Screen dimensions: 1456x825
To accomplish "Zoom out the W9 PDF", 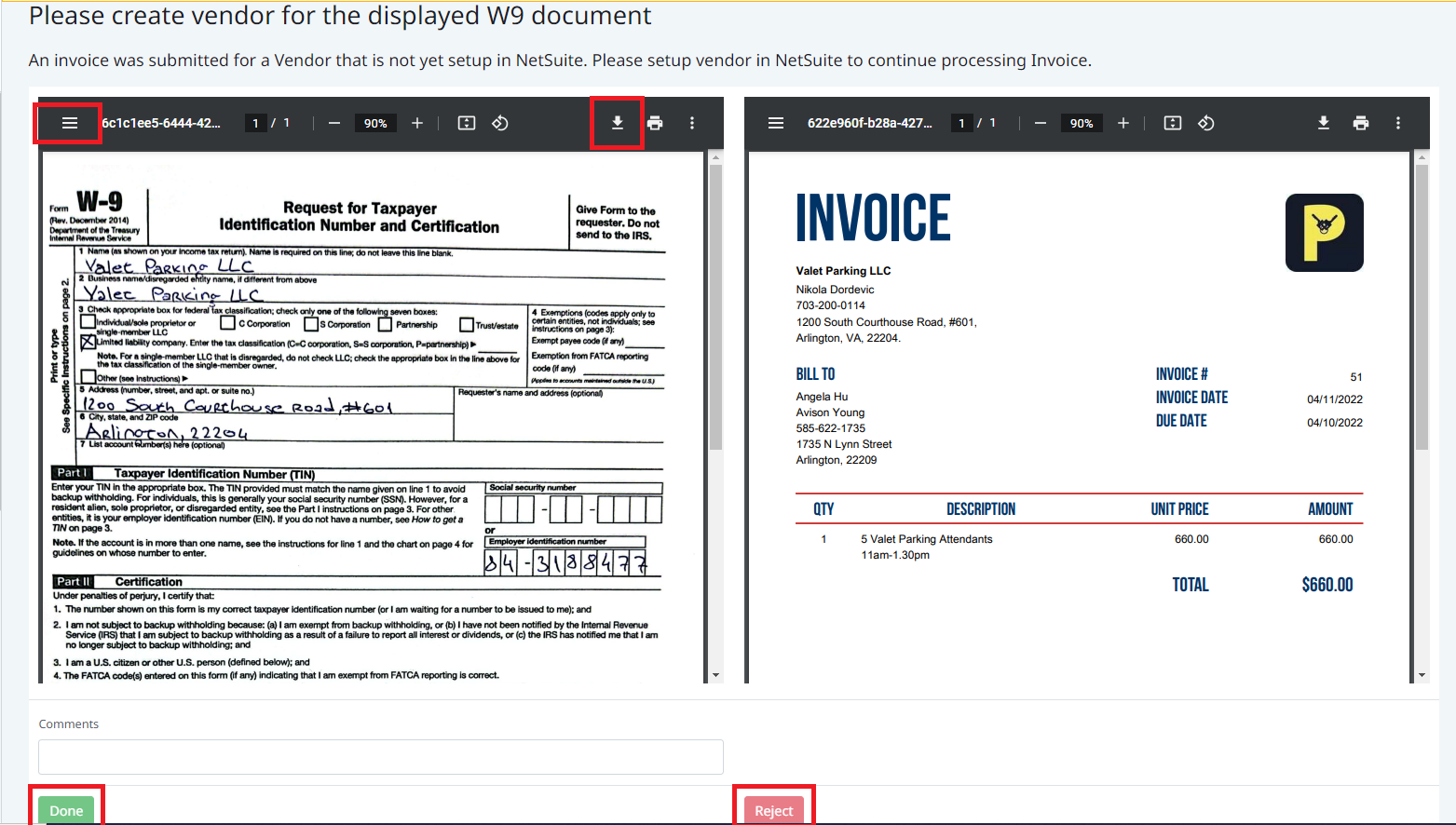I will [x=334, y=123].
